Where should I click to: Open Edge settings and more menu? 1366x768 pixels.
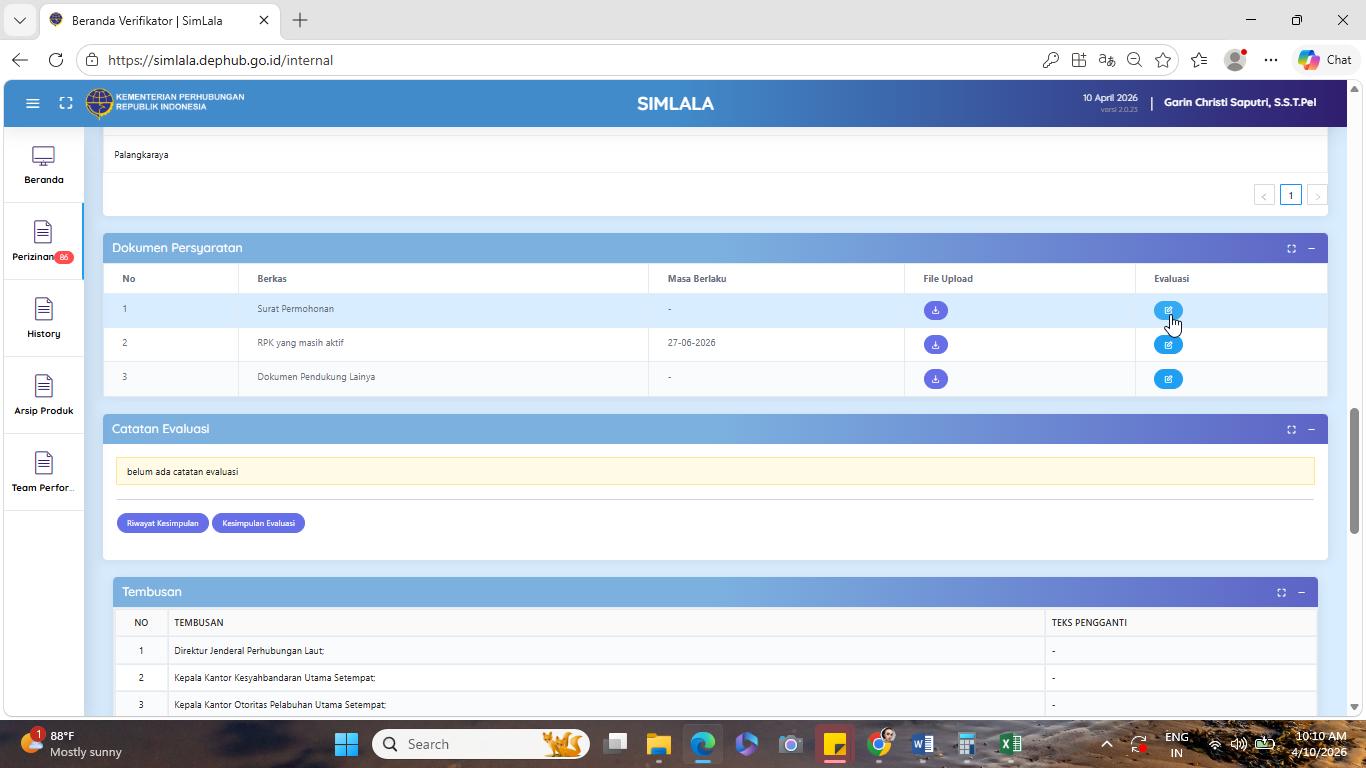(x=1271, y=60)
